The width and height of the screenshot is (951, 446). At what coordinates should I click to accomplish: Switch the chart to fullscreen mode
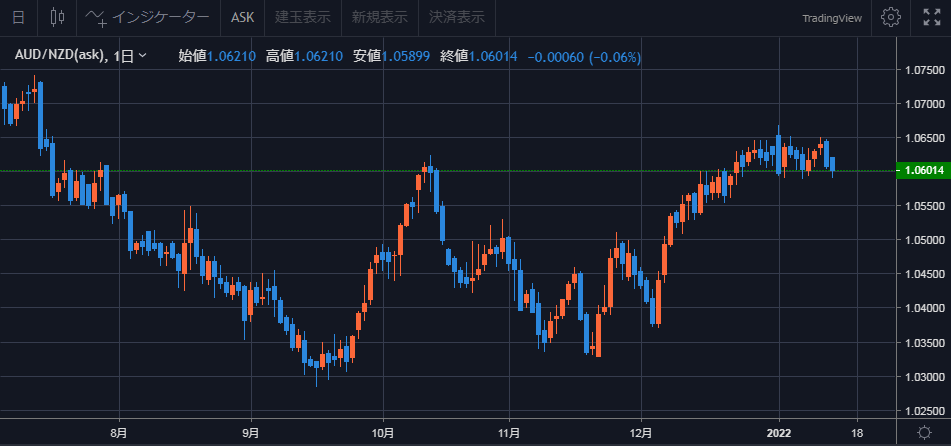tap(931, 17)
